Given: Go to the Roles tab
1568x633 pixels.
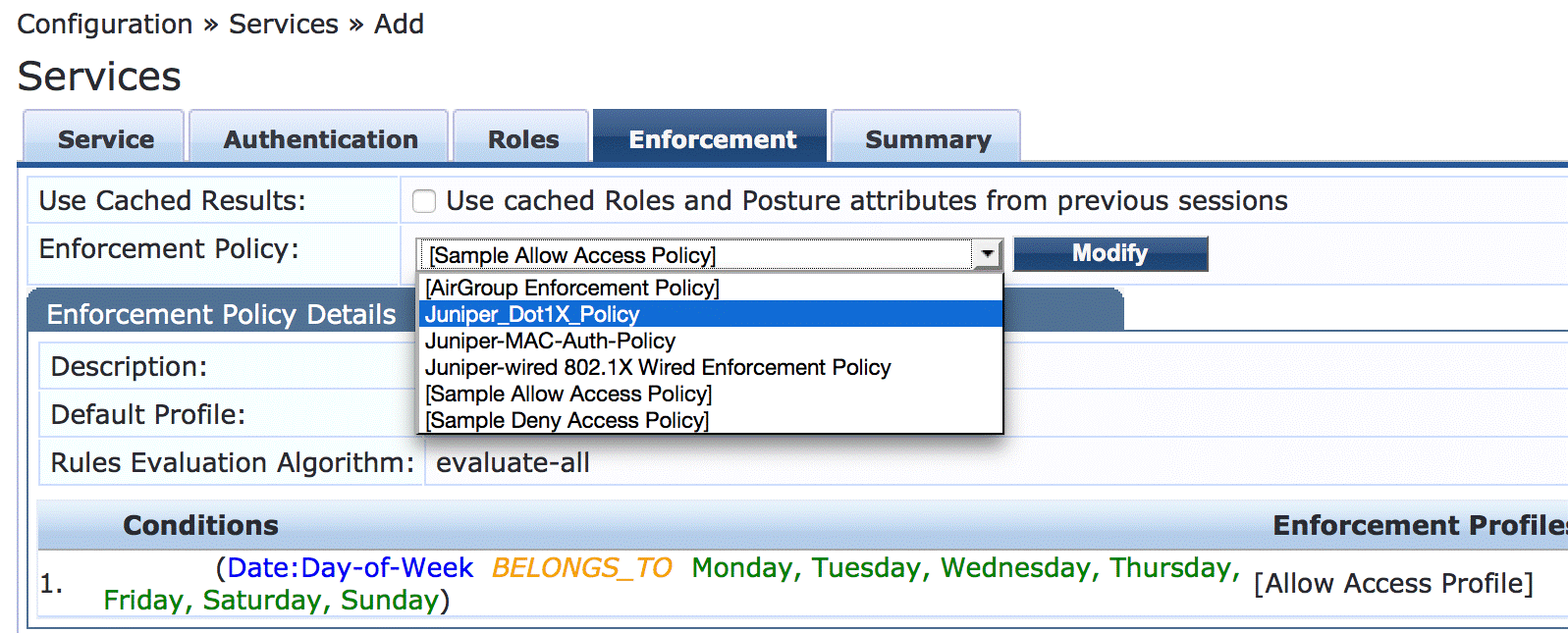Looking at the screenshot, I should point(522,139).
